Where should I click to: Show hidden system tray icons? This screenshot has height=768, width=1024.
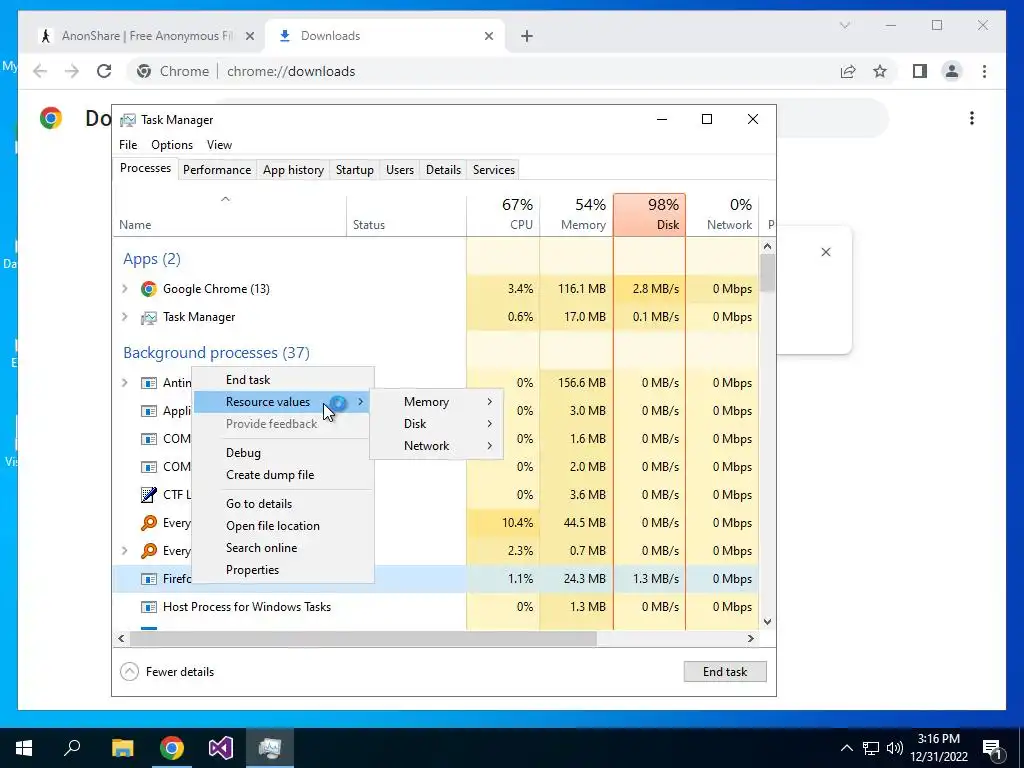[846, 748]
